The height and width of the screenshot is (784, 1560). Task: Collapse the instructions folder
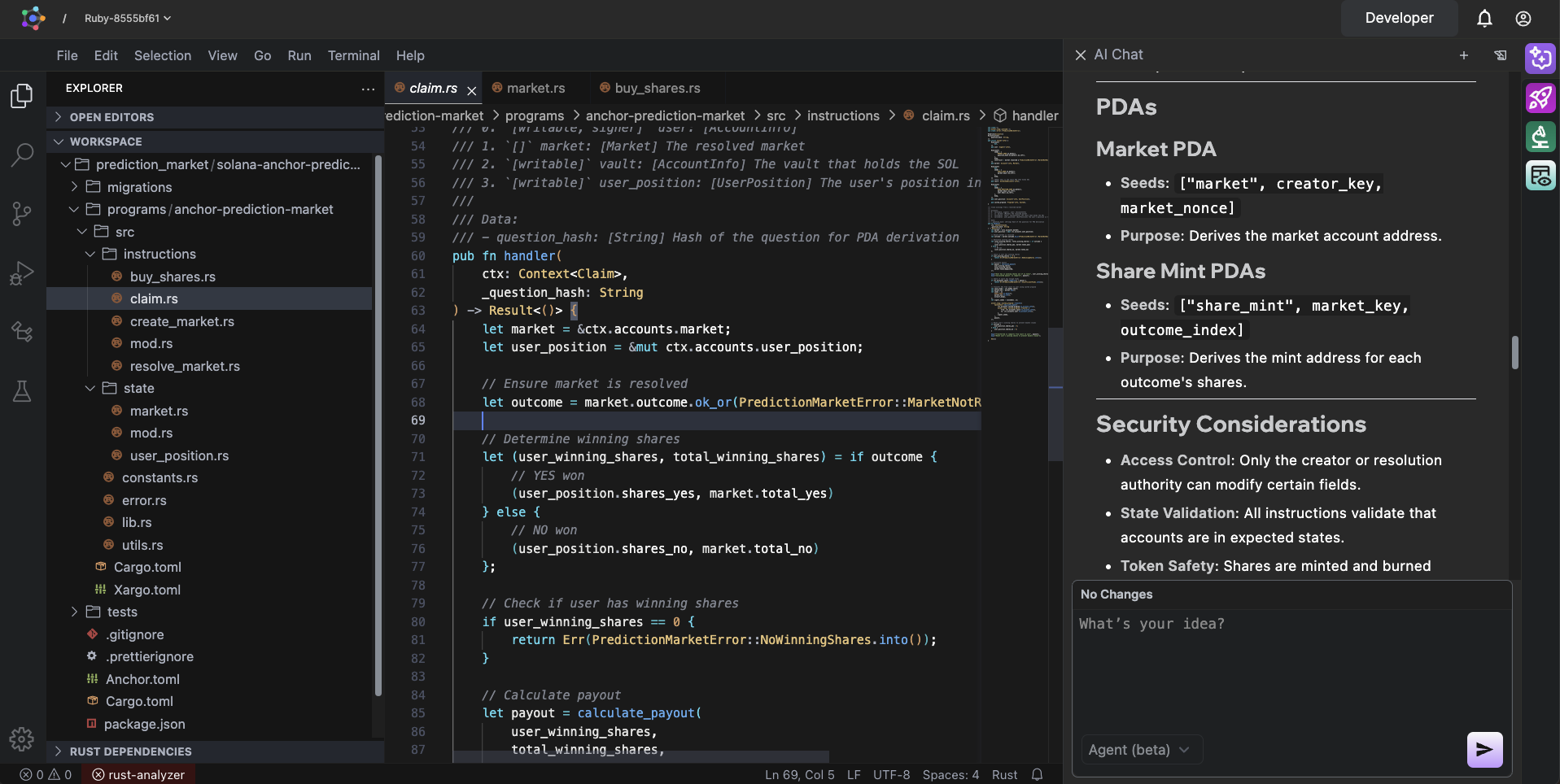(x=159, y=255)
